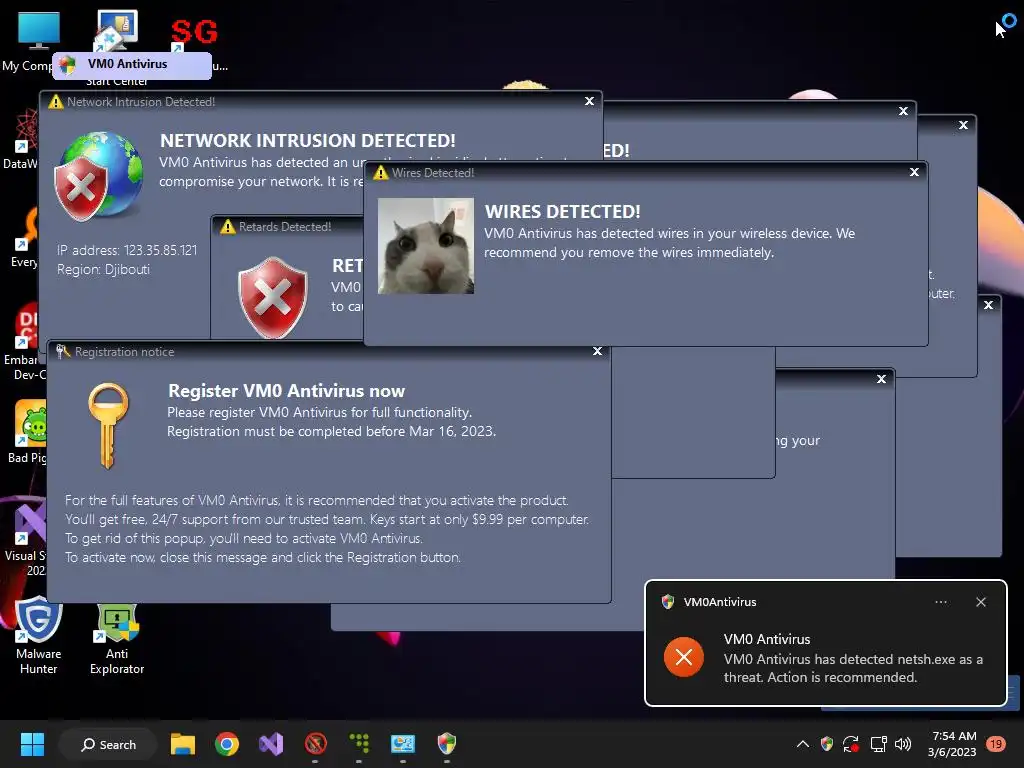Image resolution: width=1024 pixels, height=768 pixels.
Task: Click the green dots taskbar app icon
Action: 359,744
